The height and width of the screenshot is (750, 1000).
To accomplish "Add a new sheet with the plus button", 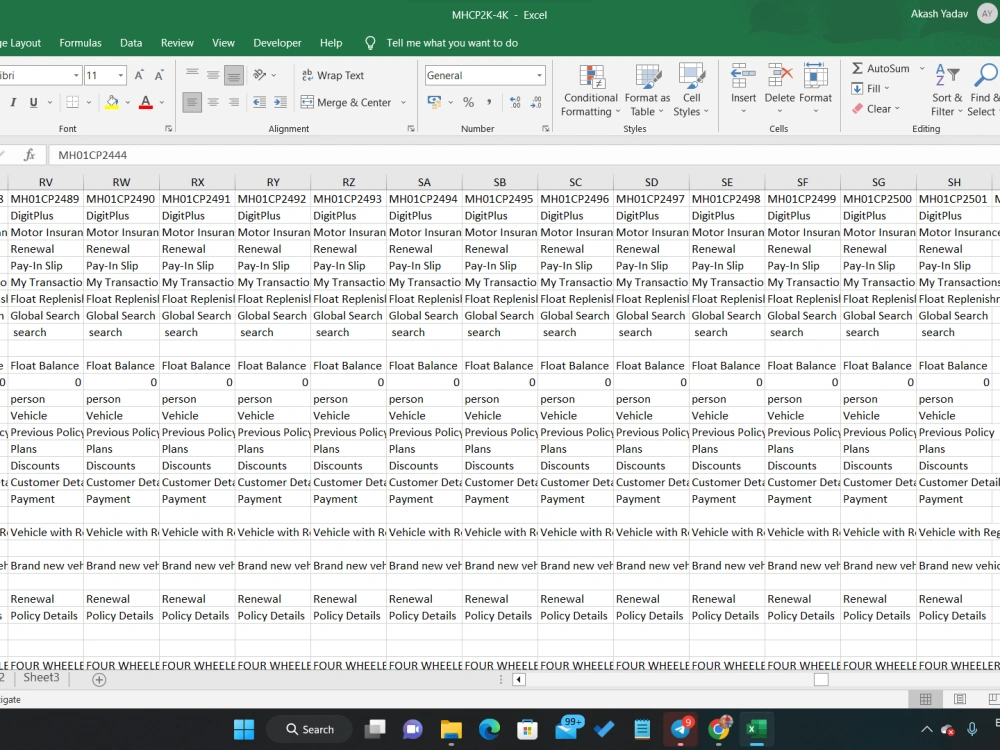I will pos(99,680).
